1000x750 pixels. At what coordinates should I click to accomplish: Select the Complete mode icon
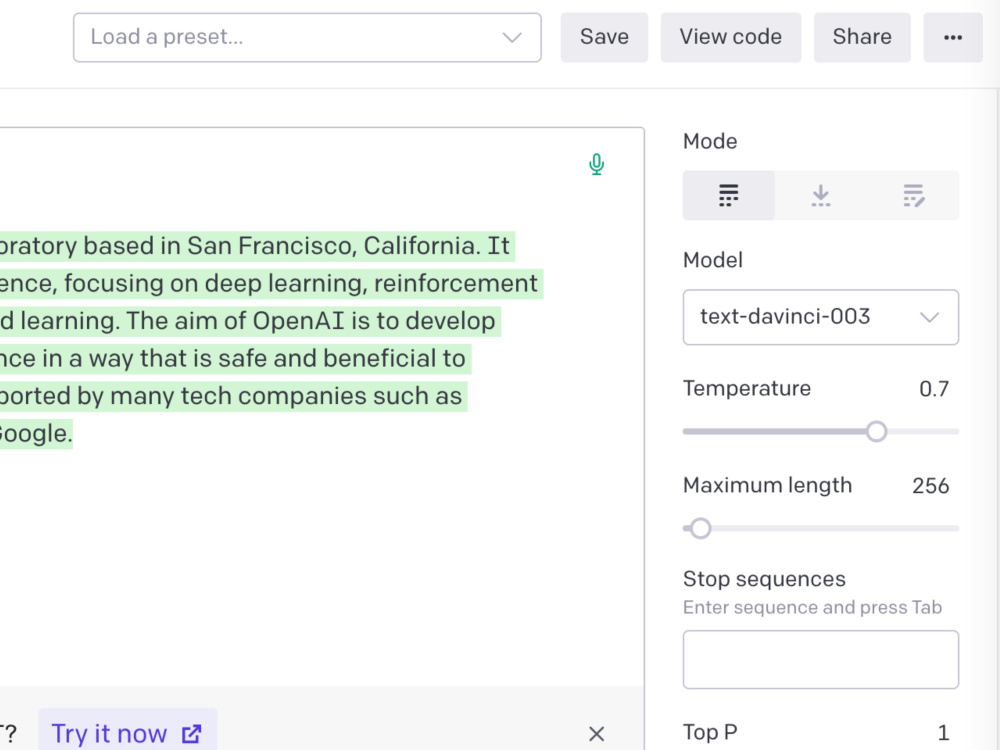coord(728,196)
